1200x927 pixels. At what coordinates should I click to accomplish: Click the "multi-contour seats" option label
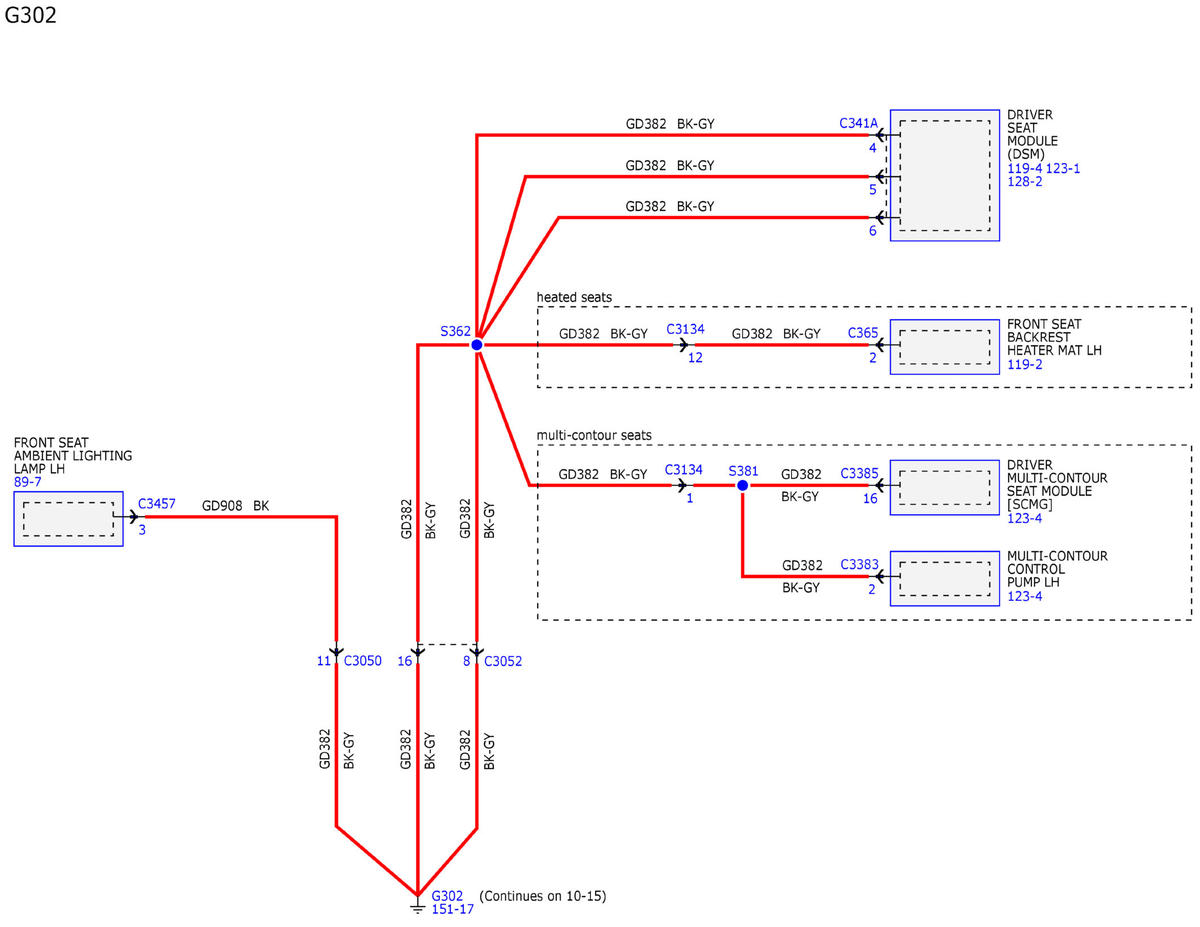click(x=594, y=435)
